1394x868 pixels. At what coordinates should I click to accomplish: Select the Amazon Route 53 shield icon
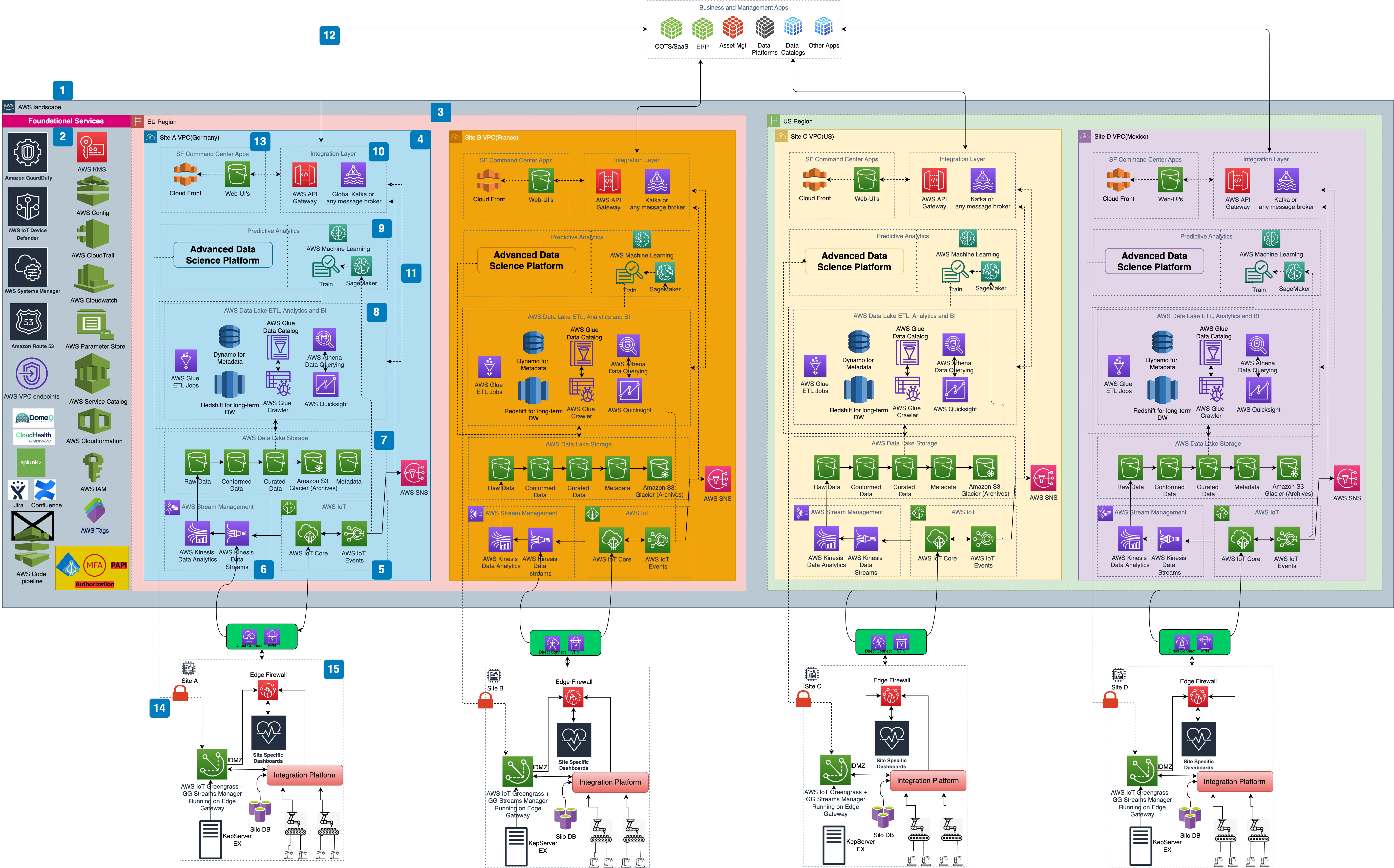pyautogui.click(x=29, y=322)
